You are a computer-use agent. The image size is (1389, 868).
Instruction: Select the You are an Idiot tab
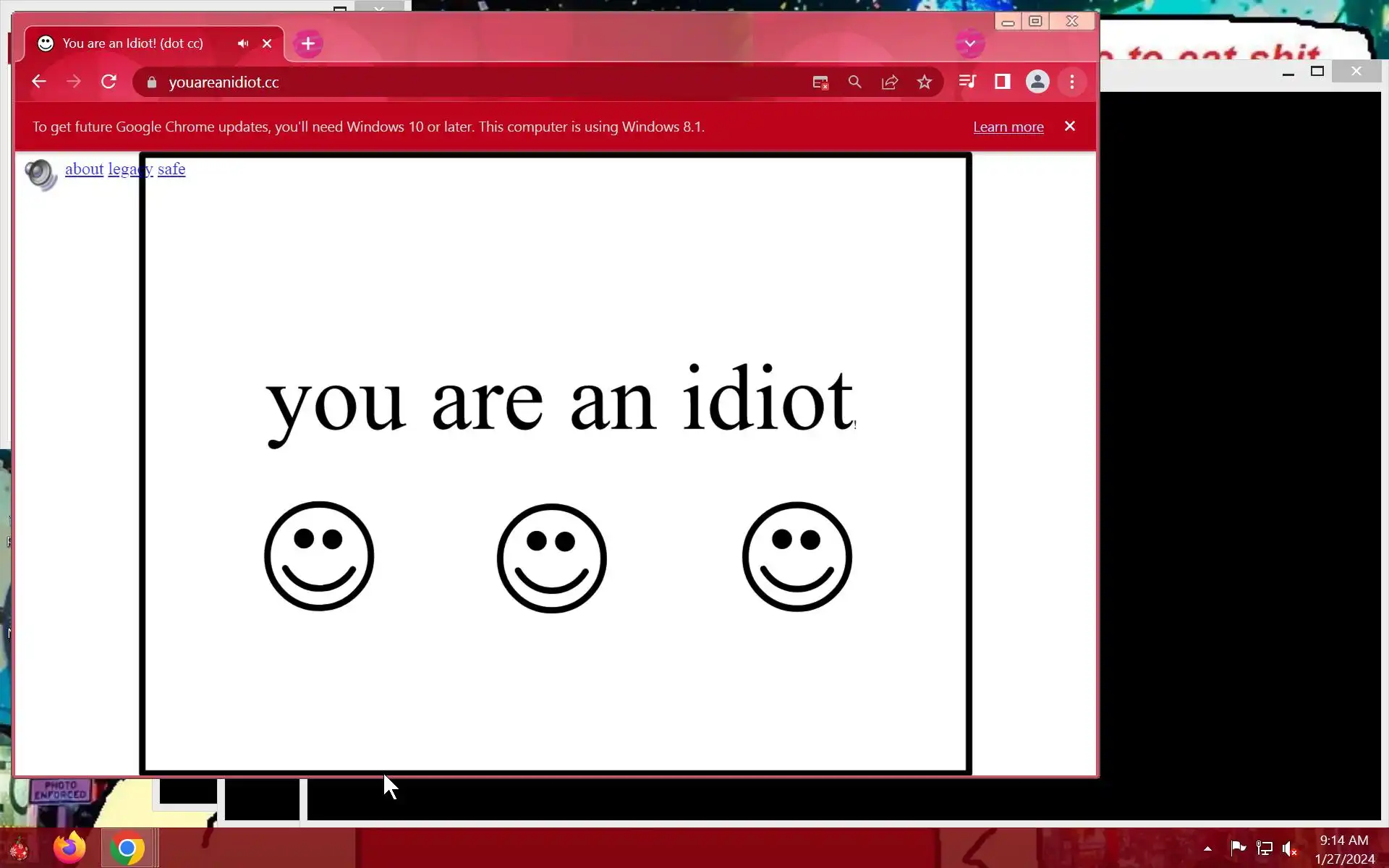(x=132, y=43)
